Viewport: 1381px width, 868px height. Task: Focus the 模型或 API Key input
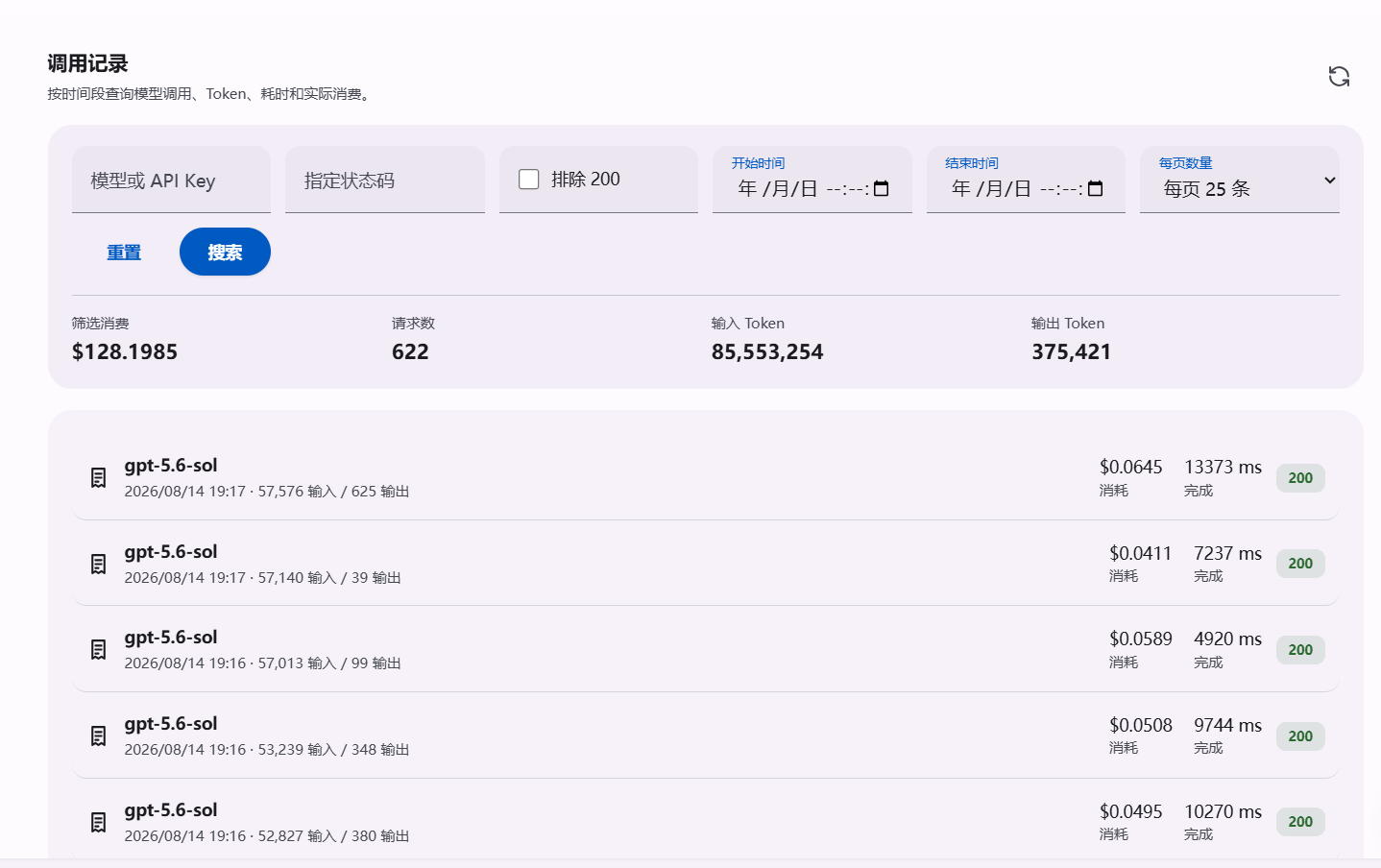click(x=171, y=180)
